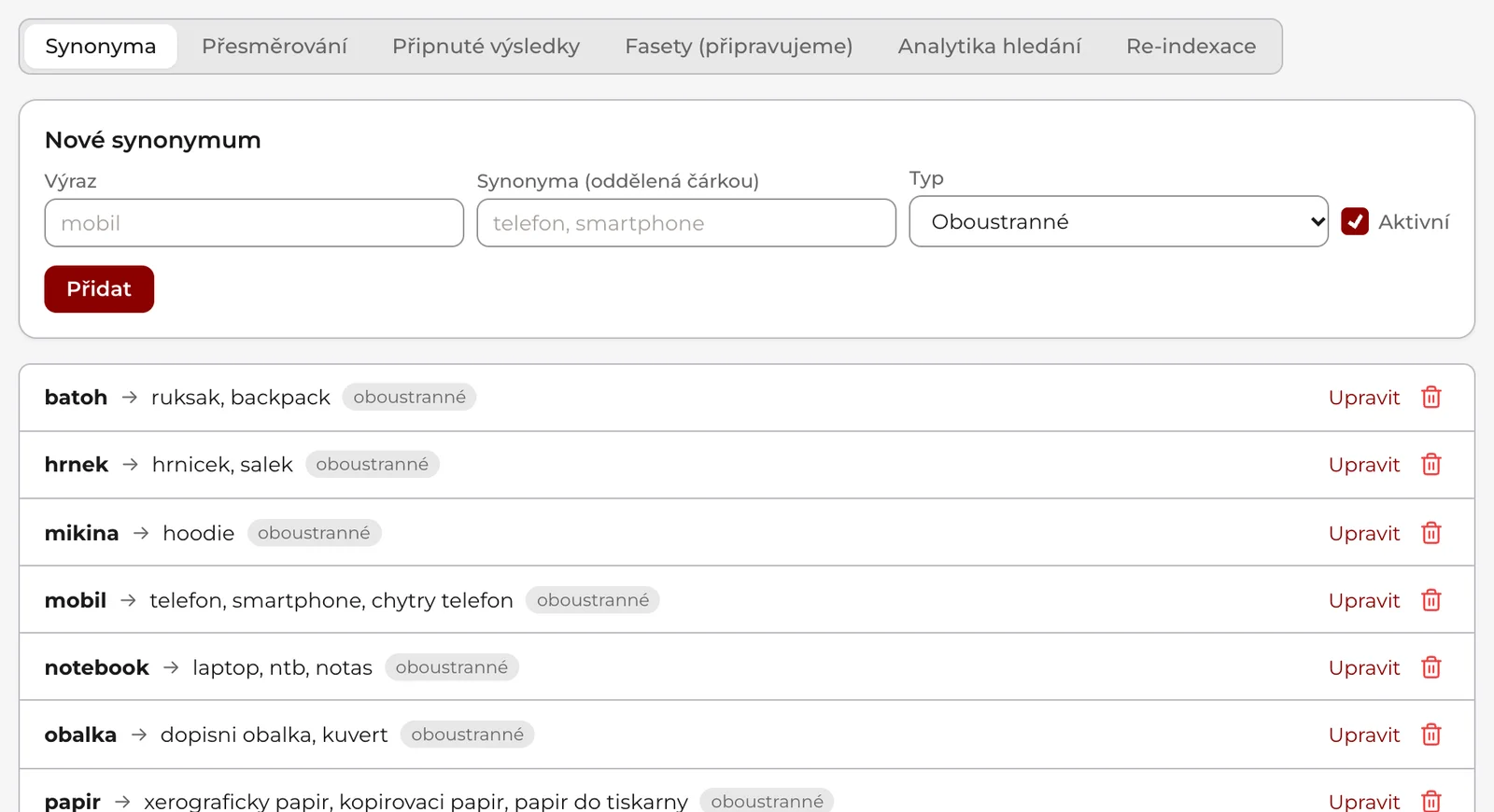The height and width of the screenshot is (812, 1494).
Task: Open the Analytika hledání tab
Action: [x=990, y=47]
